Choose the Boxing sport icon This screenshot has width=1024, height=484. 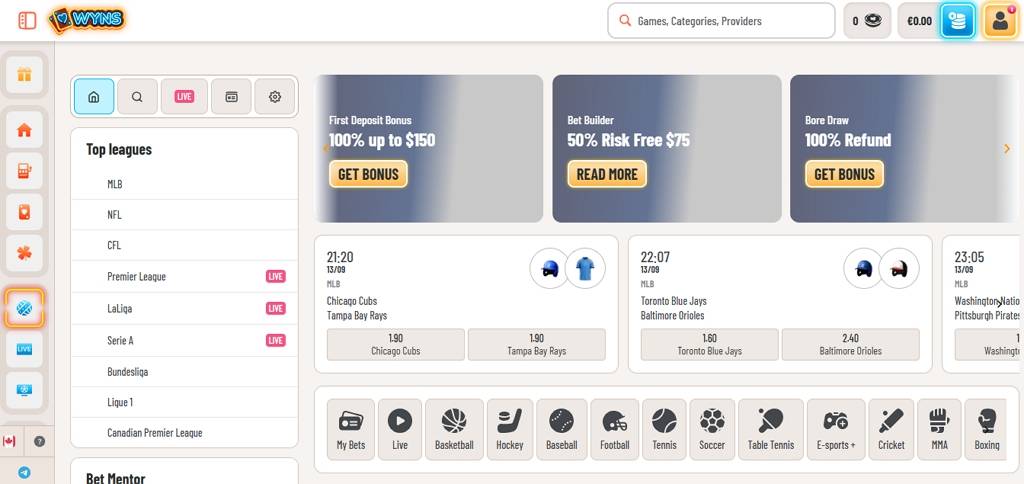(x=986, y=430)
